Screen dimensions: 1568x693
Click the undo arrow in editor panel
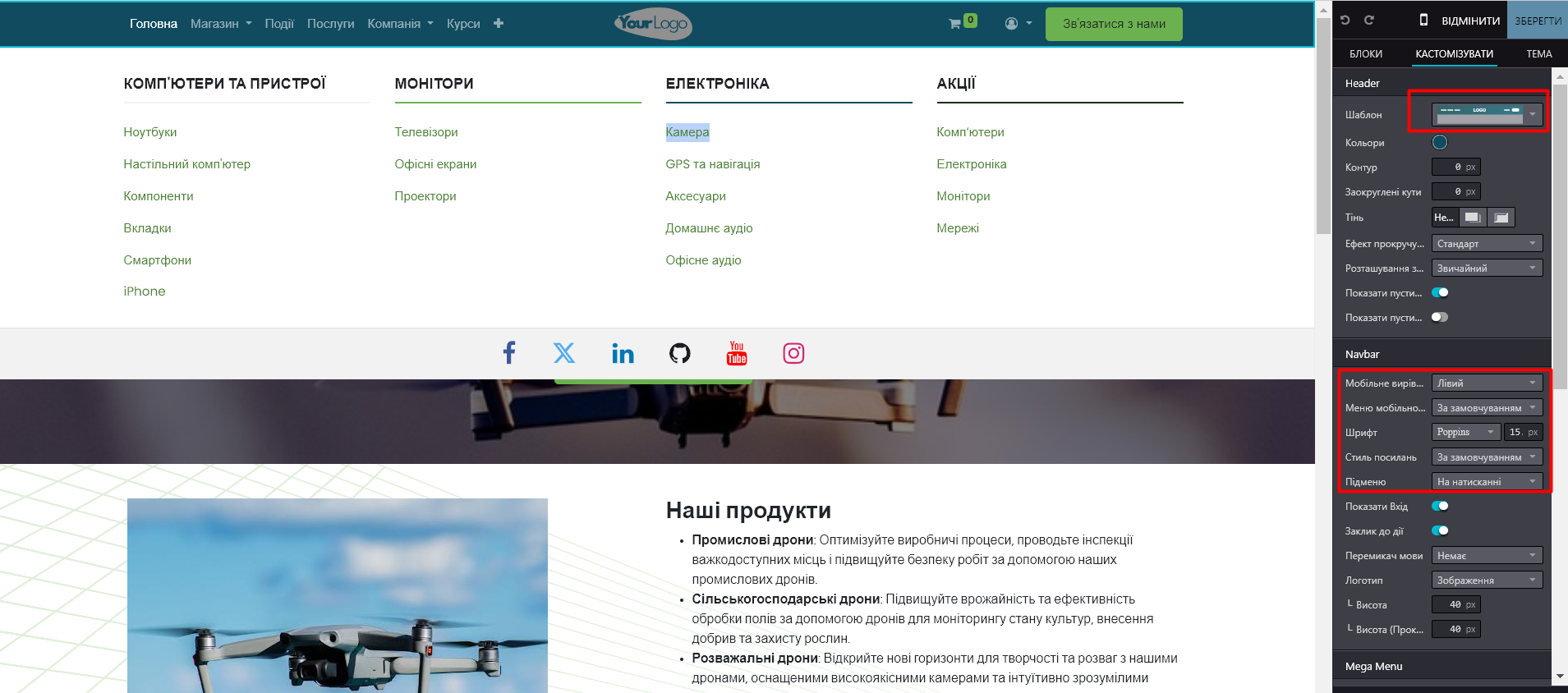coord(1345,21)
